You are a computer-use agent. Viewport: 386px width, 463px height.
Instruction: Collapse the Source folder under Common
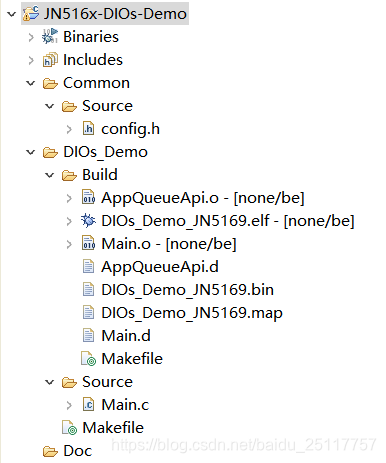click(x=50, y=106)
